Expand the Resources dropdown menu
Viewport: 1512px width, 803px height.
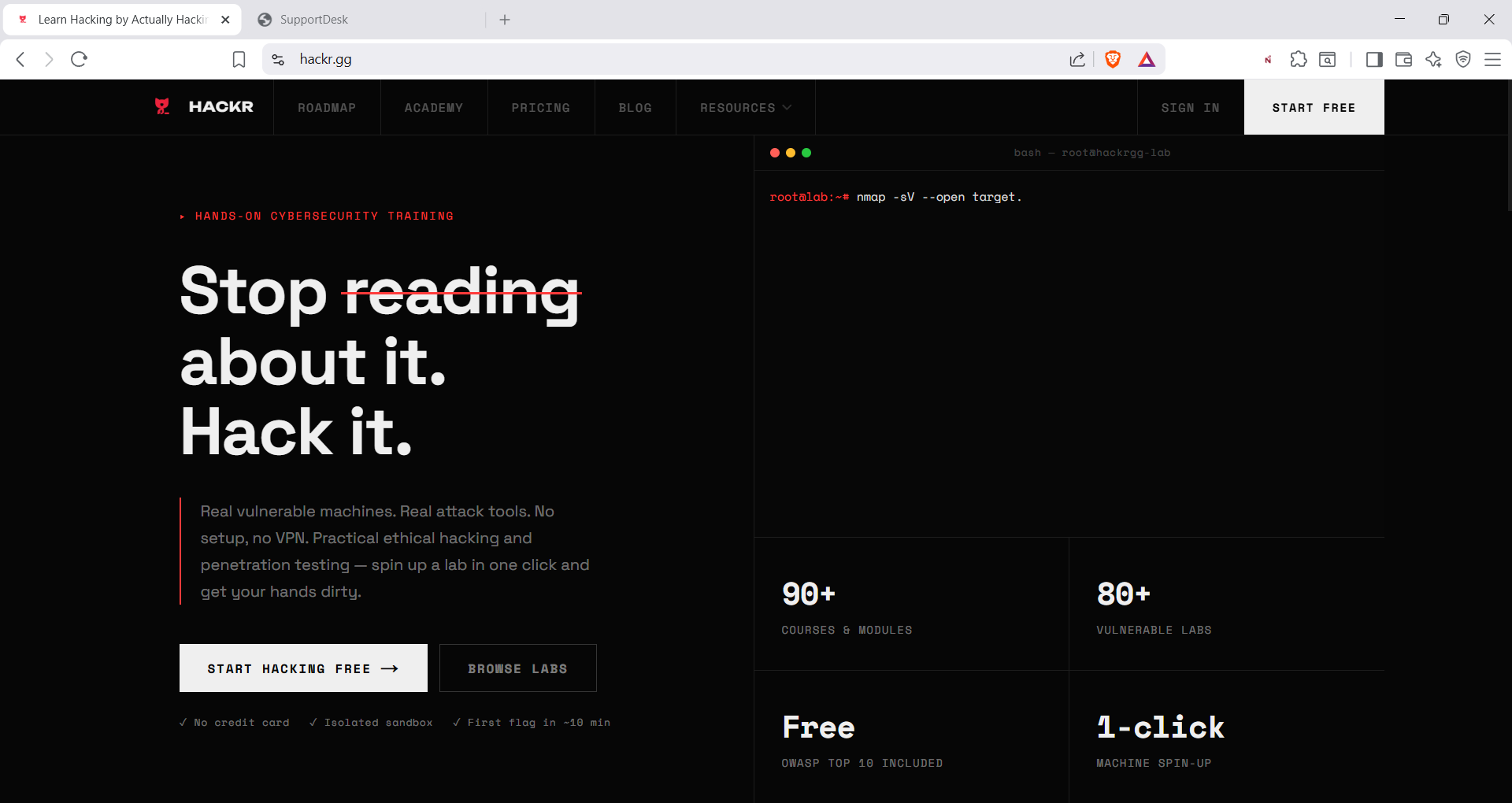pyautogui.click(x=746, y=108)
